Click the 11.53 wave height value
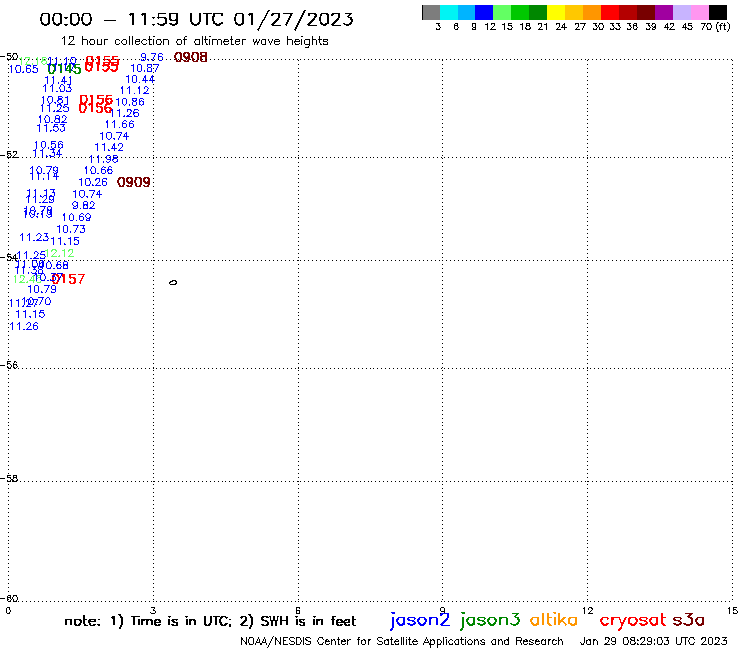Image resolution: width=740 pixels, height=650 pixels. point(51,128)
